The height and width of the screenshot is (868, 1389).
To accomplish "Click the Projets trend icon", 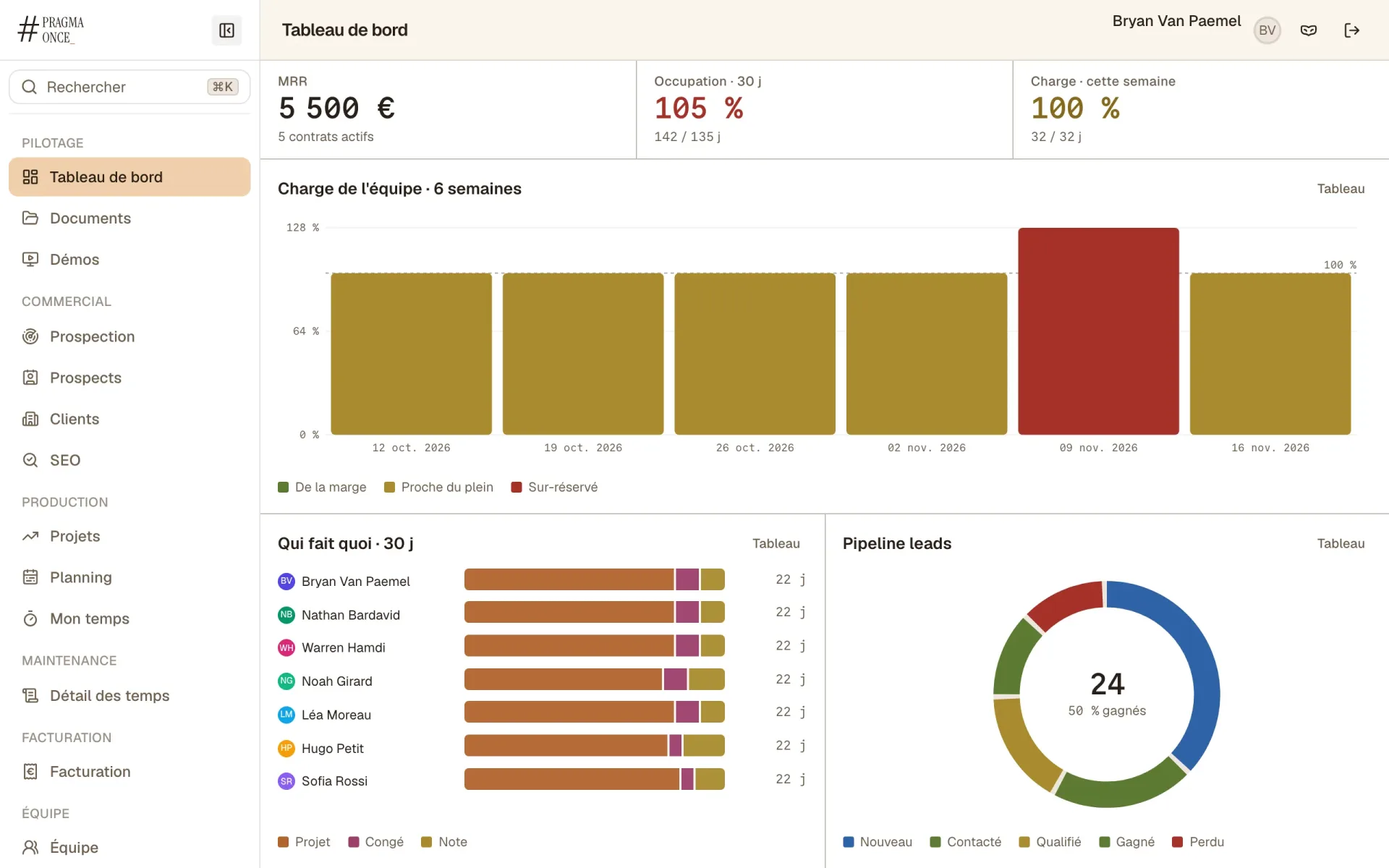I will pos(30,536).
